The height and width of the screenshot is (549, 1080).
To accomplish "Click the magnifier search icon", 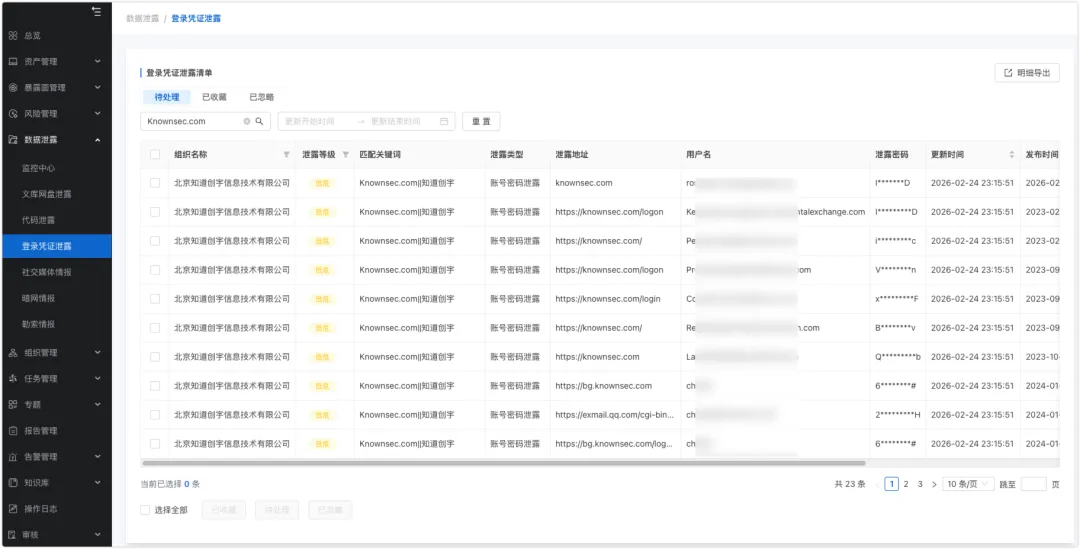I will point(260,121).
